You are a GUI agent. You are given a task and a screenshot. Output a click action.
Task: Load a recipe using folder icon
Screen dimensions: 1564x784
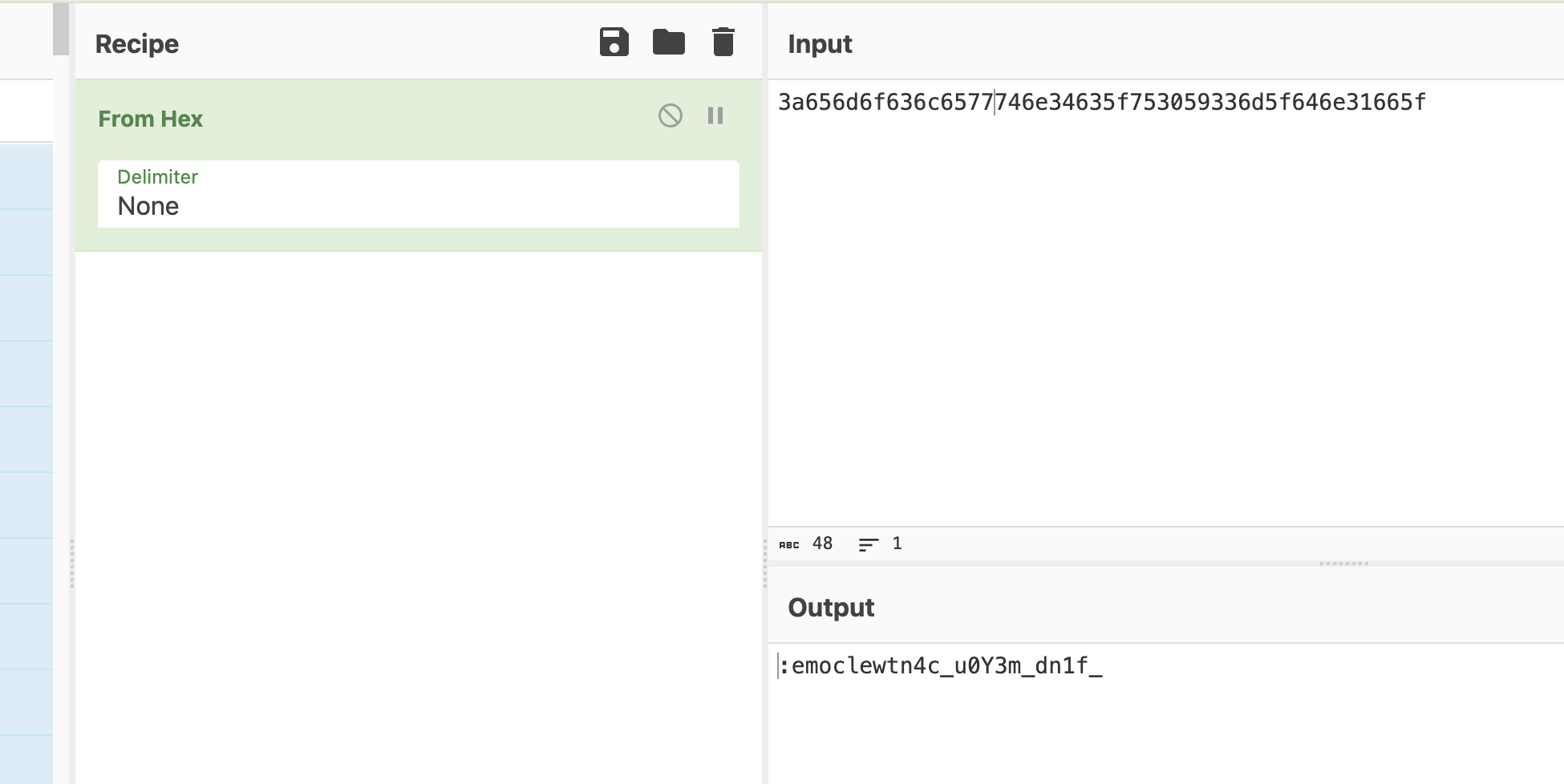click(668, 42)
